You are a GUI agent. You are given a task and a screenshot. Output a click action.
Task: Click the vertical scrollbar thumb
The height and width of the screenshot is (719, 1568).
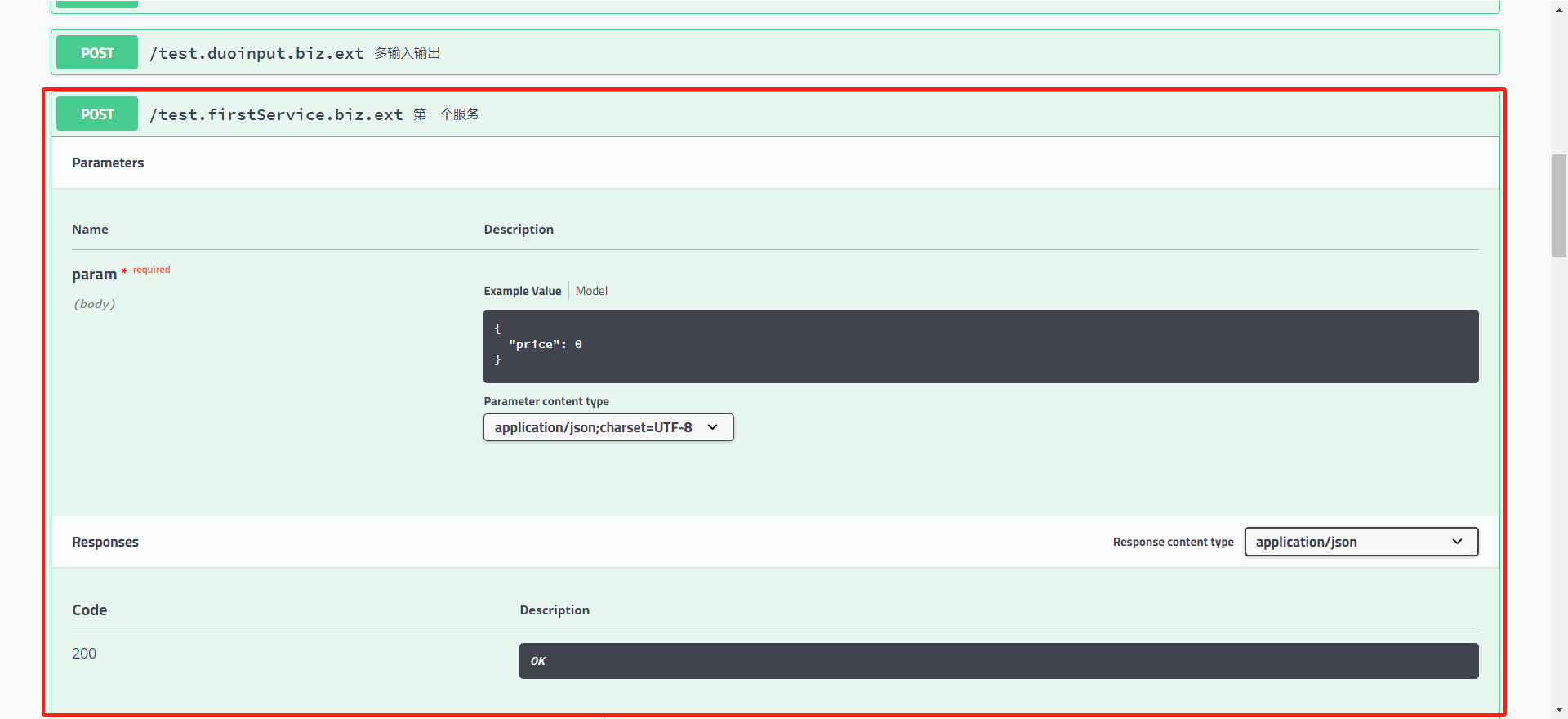click(x=1559, y=205)
